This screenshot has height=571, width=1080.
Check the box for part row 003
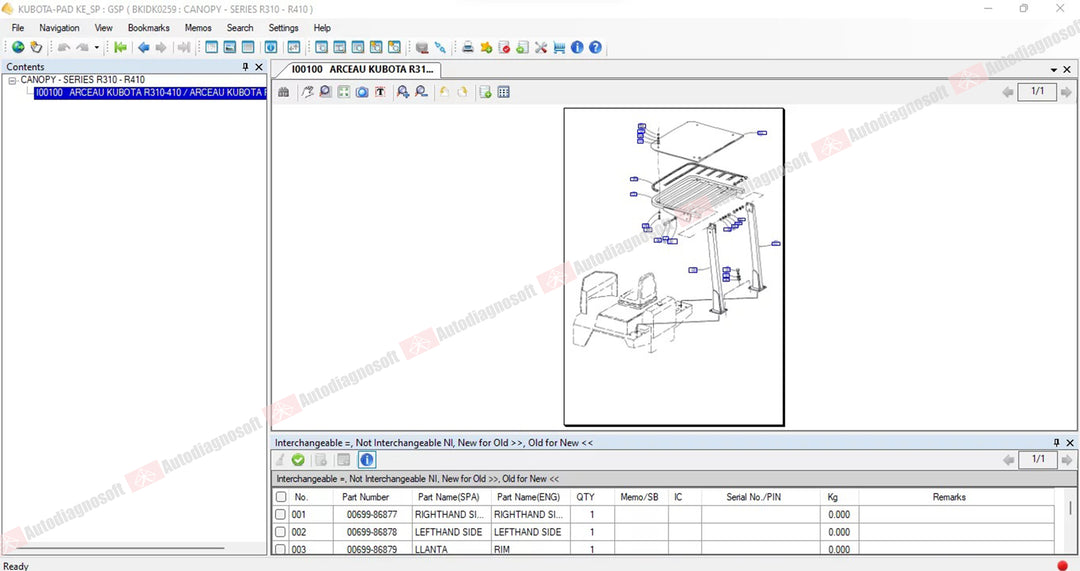click(x=280, y=549)
